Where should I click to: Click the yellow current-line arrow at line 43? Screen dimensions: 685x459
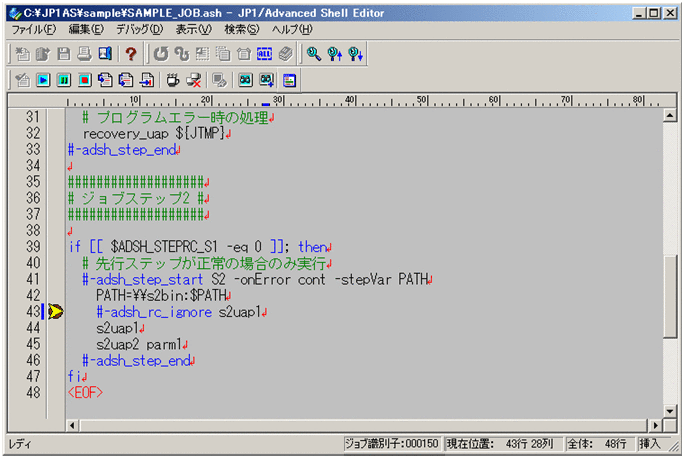55,311
